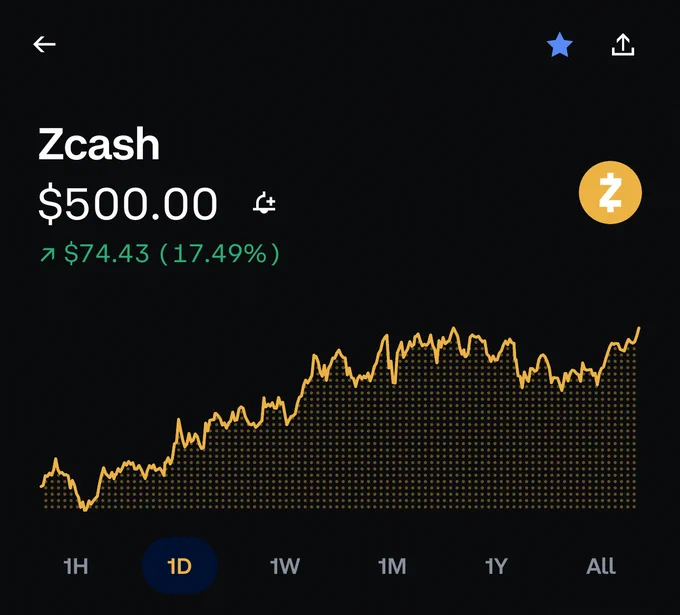Click the green upward trend arrow
The width and height of the screenshot is (680, 615).
point(47,255)
